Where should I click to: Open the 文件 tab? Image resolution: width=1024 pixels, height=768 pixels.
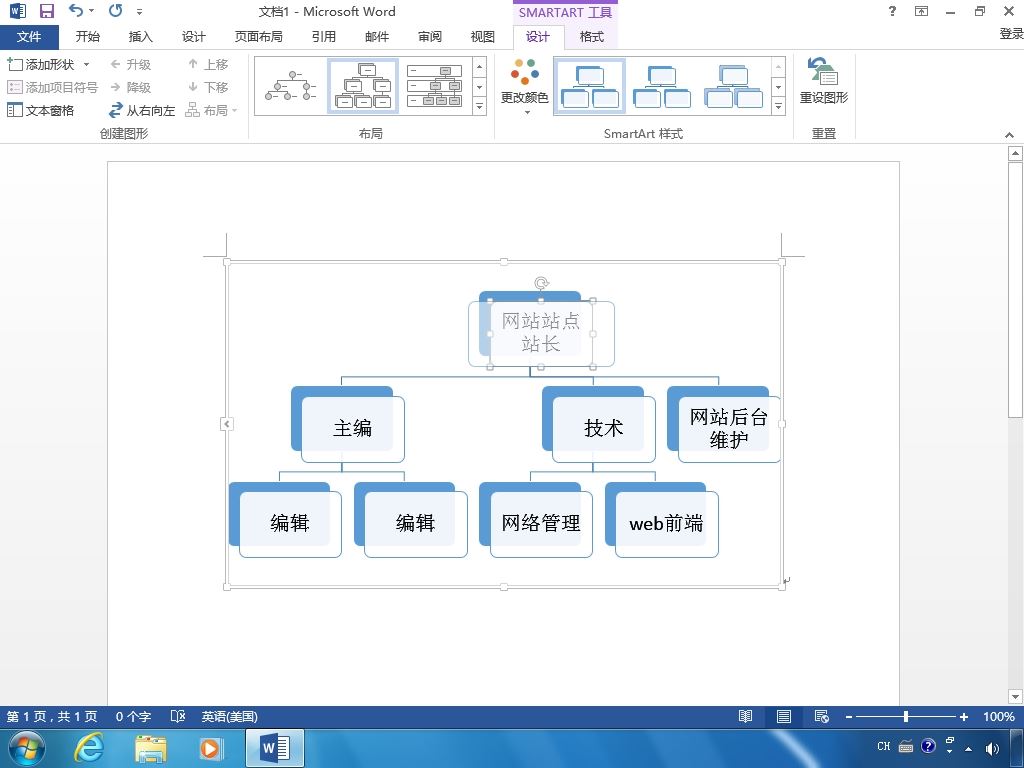coord(29,37)
